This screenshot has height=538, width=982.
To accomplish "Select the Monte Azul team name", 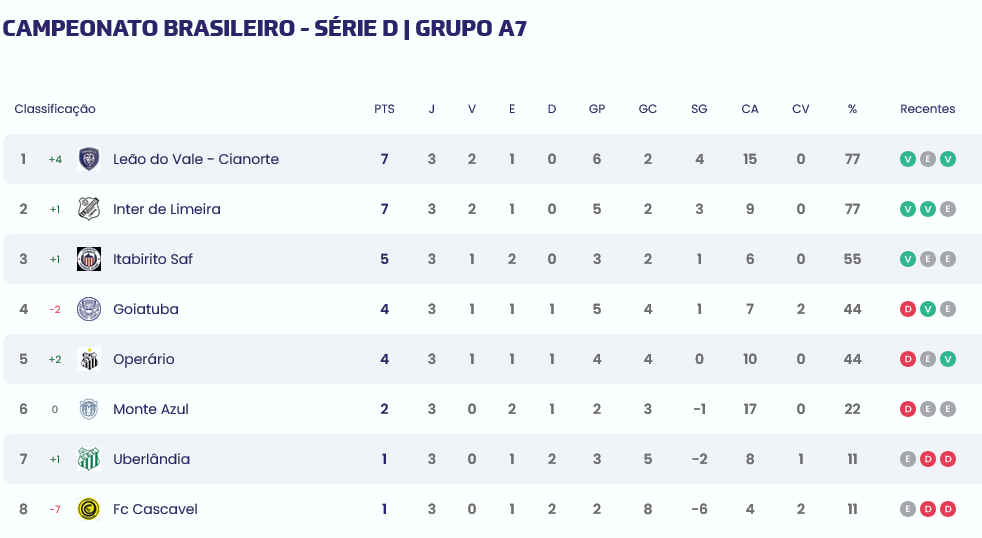I will (151, 409).
